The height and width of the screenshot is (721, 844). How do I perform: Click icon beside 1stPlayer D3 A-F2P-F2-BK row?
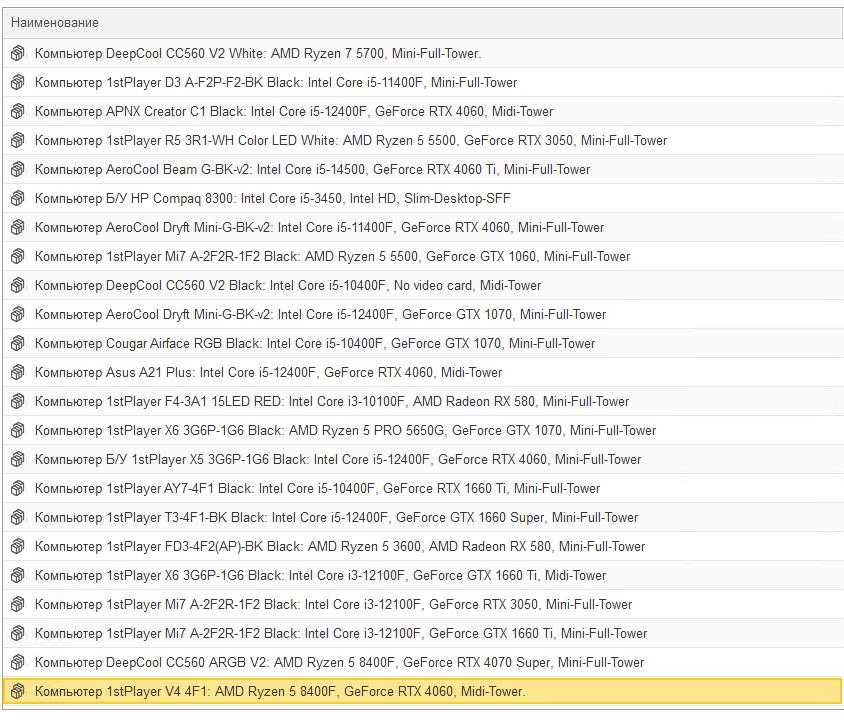coord(18,82)
